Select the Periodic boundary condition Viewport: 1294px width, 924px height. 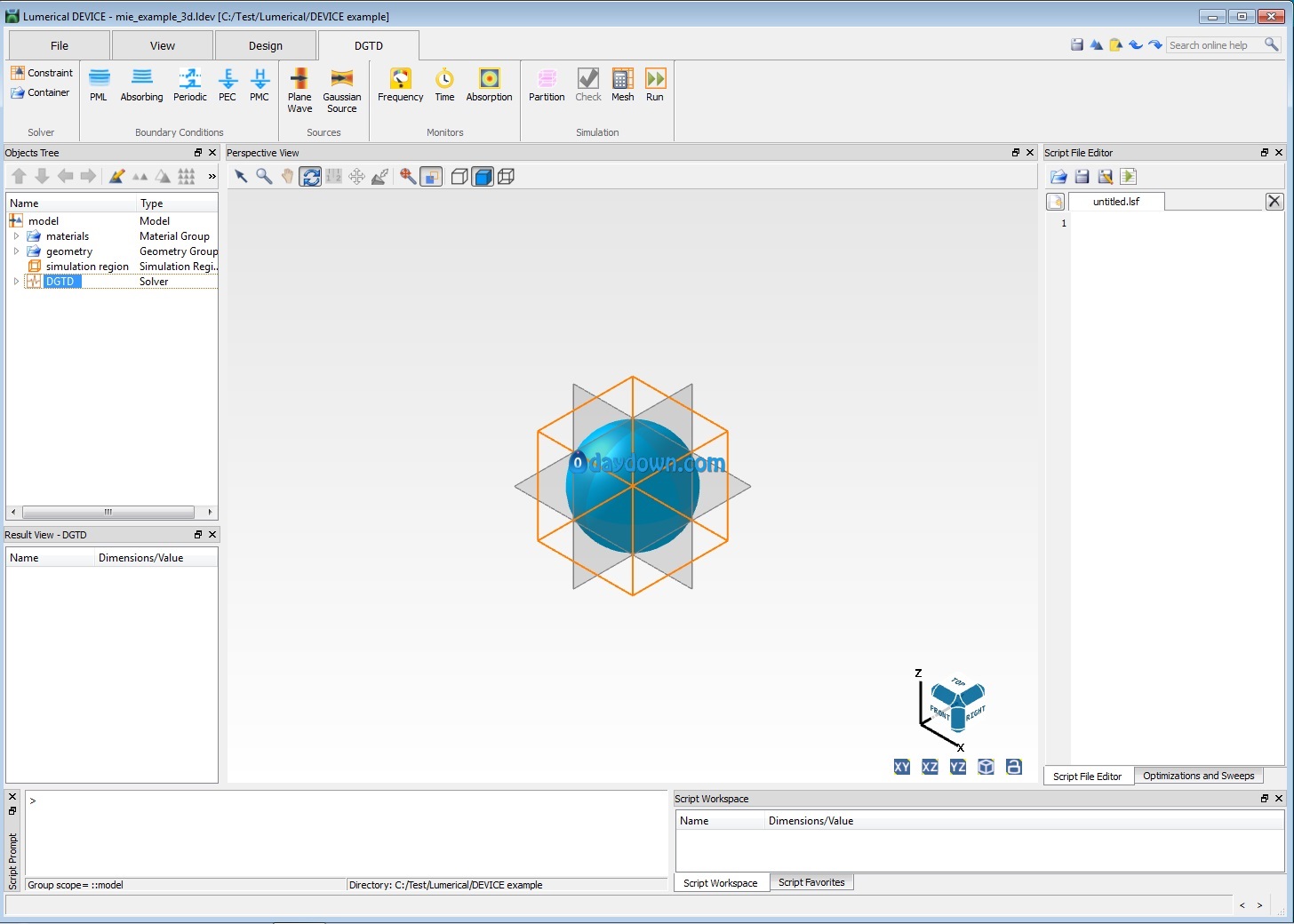(x=190, y=85)
